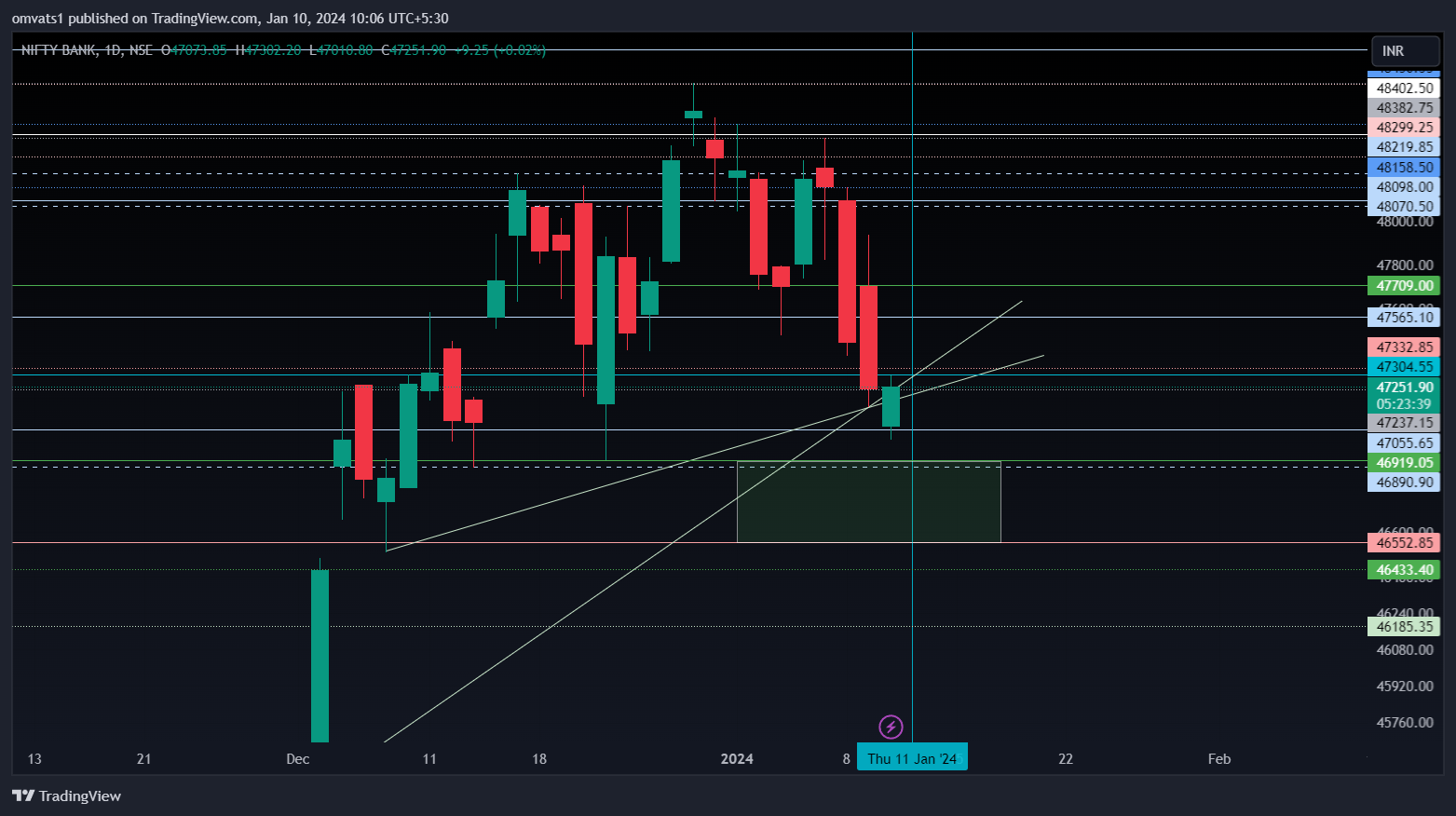
Task: Click the INR currency button
Action: point(1405,51)
